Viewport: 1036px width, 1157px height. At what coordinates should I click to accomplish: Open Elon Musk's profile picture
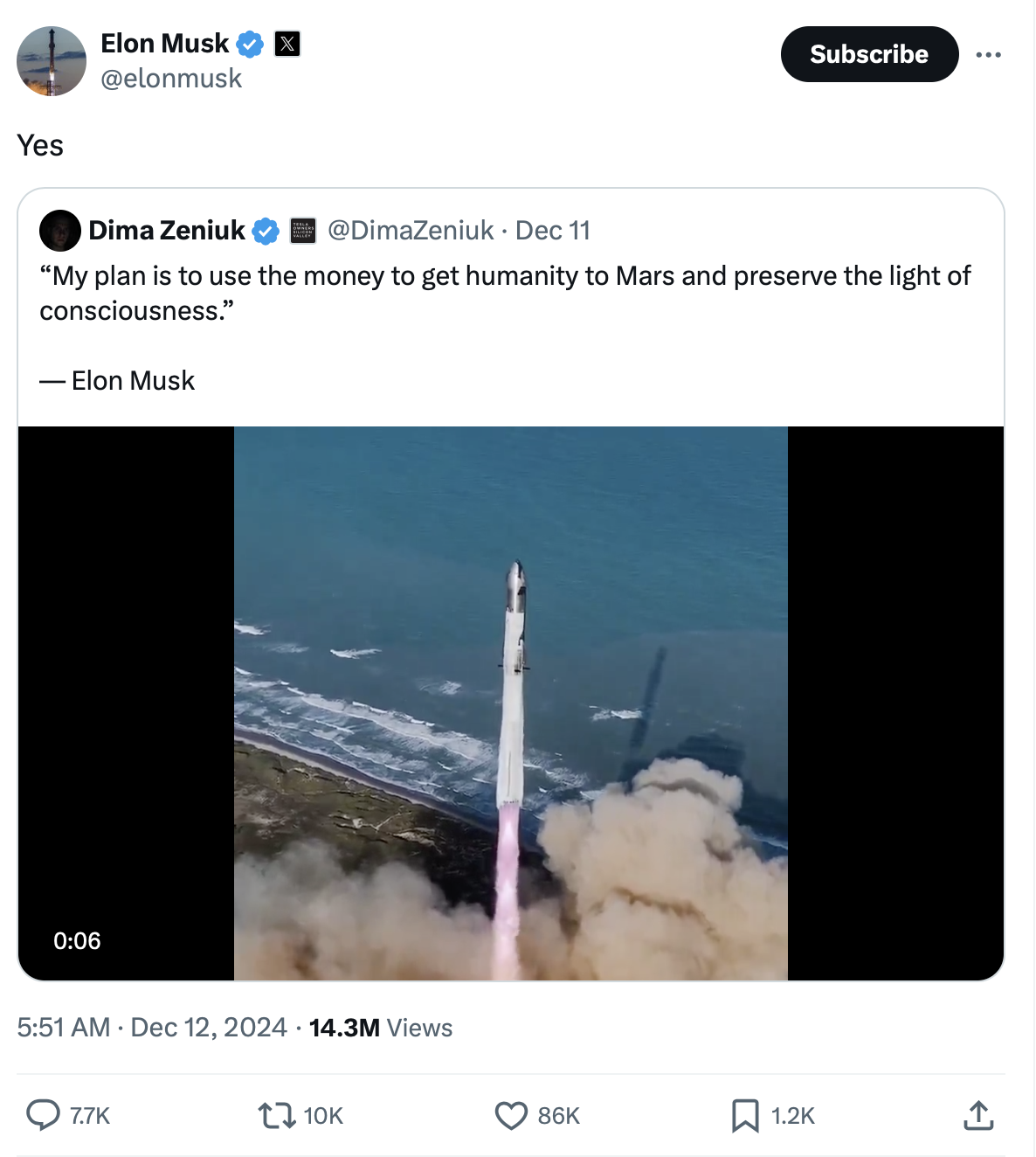[x=52, y=61]
